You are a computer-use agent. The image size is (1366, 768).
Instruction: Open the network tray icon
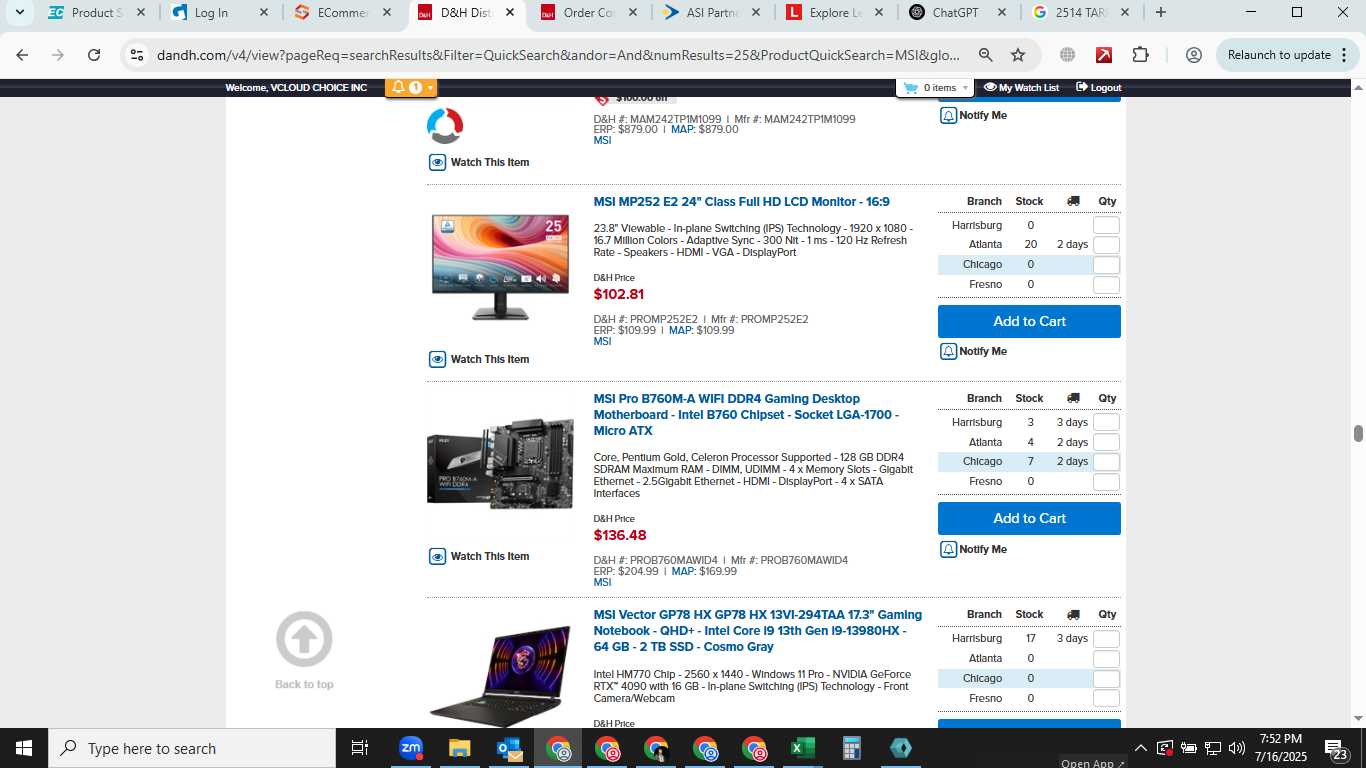pos(1213,748)
